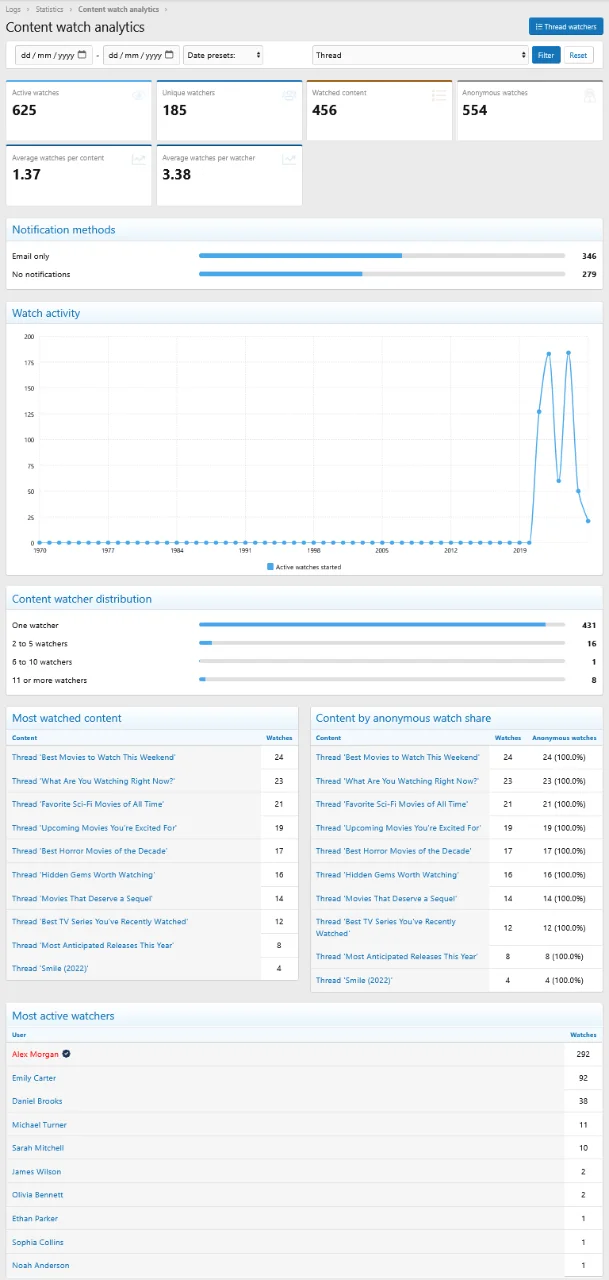Open 'Hidden Gems Worth Watching' in Most watched content
The height and width of the screenshot is (1280, 609).
[x=83, y=875]
